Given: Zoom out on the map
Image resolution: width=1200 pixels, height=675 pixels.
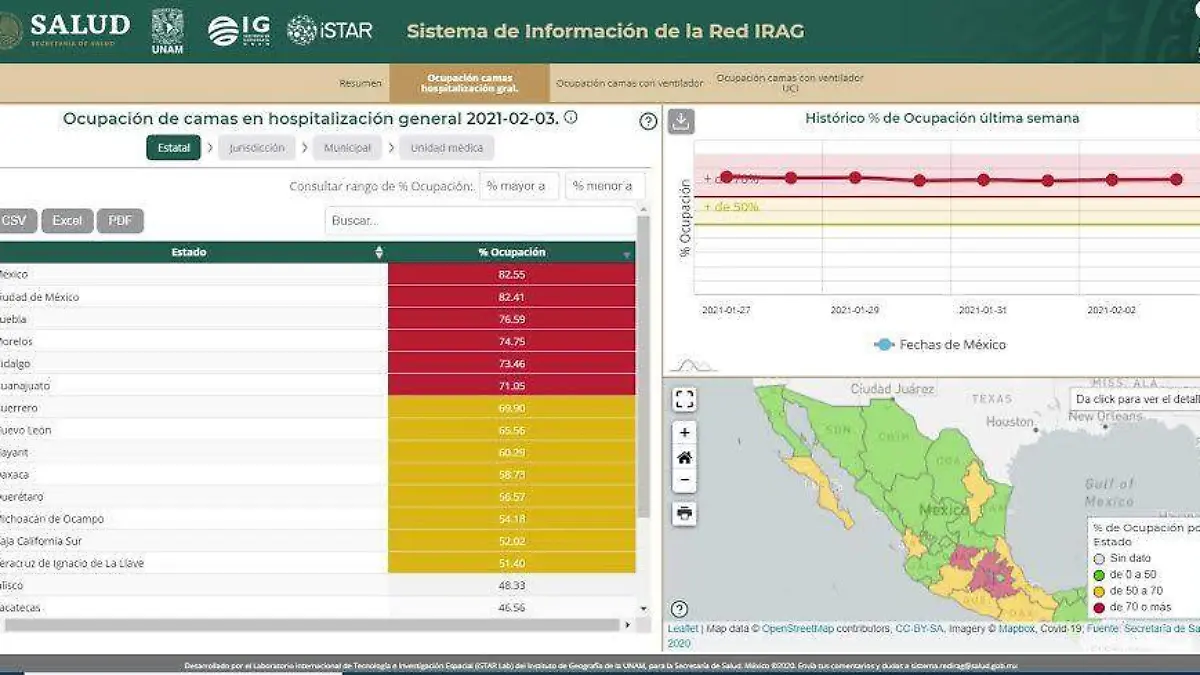Looking at the screenshot, I should 684,481.
